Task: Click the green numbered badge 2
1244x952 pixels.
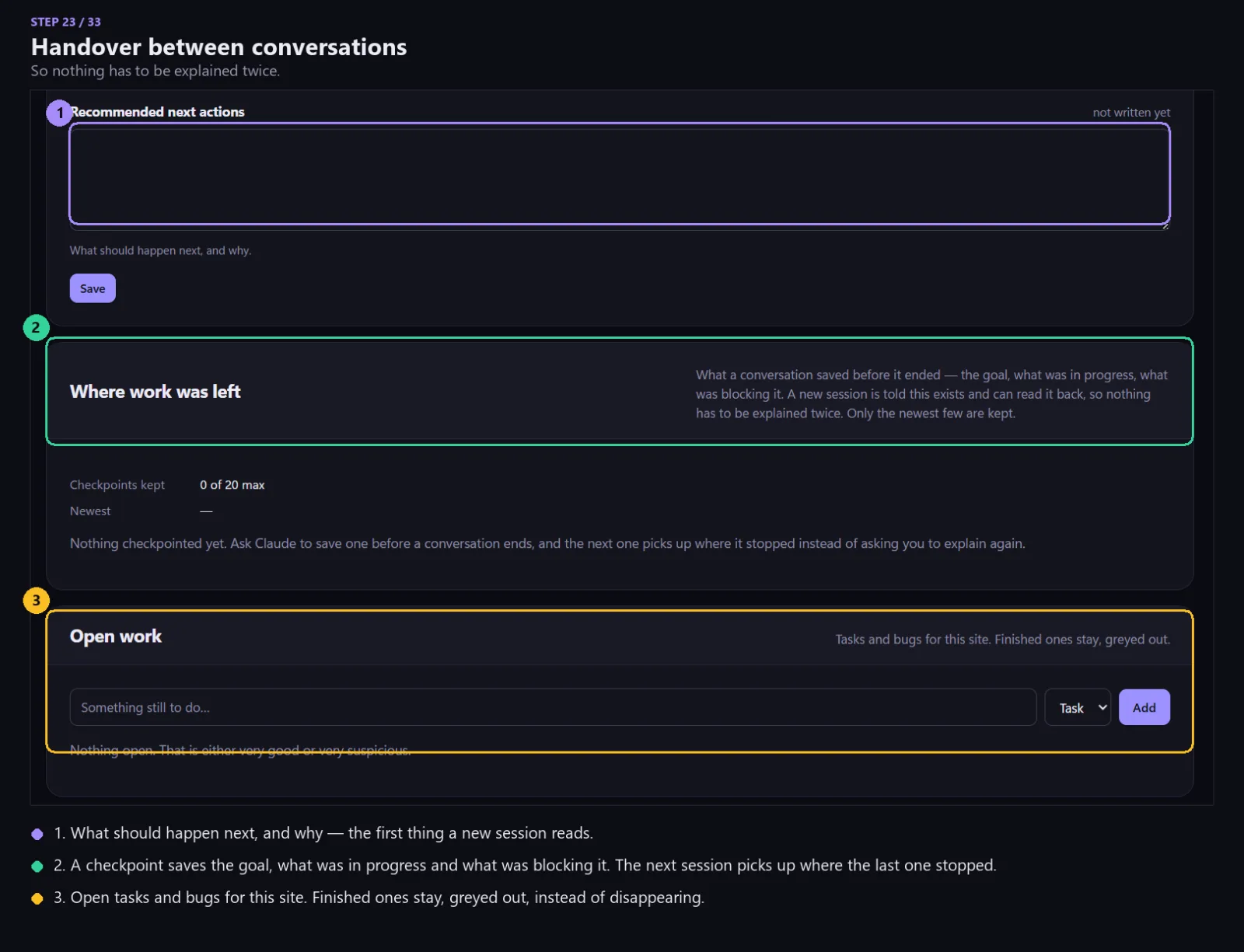Action: point(36,327)
